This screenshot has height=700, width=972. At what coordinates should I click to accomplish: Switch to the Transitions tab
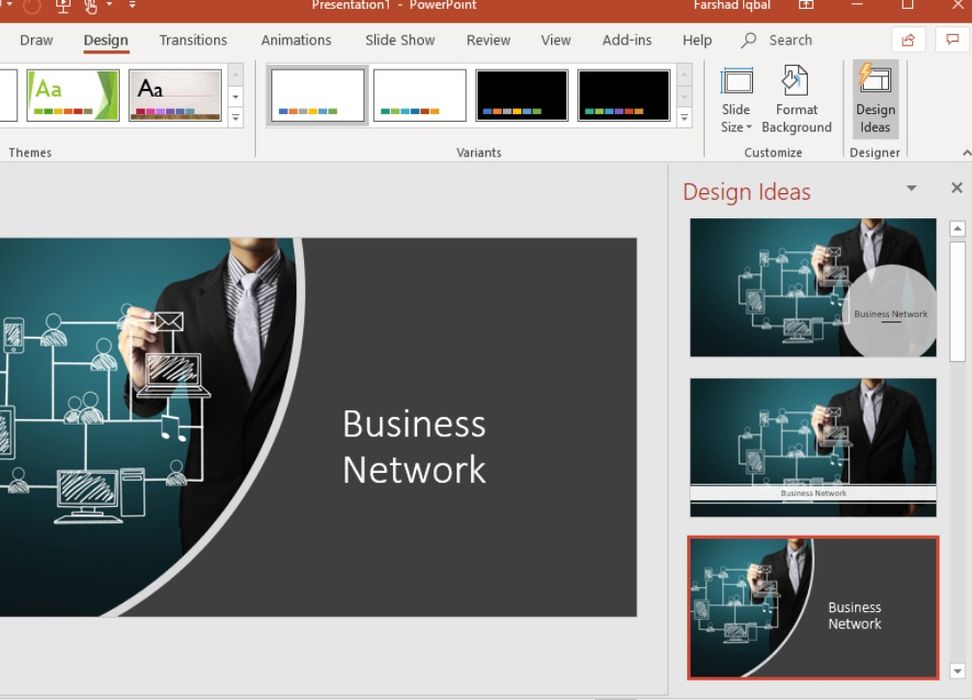point(193,40)
